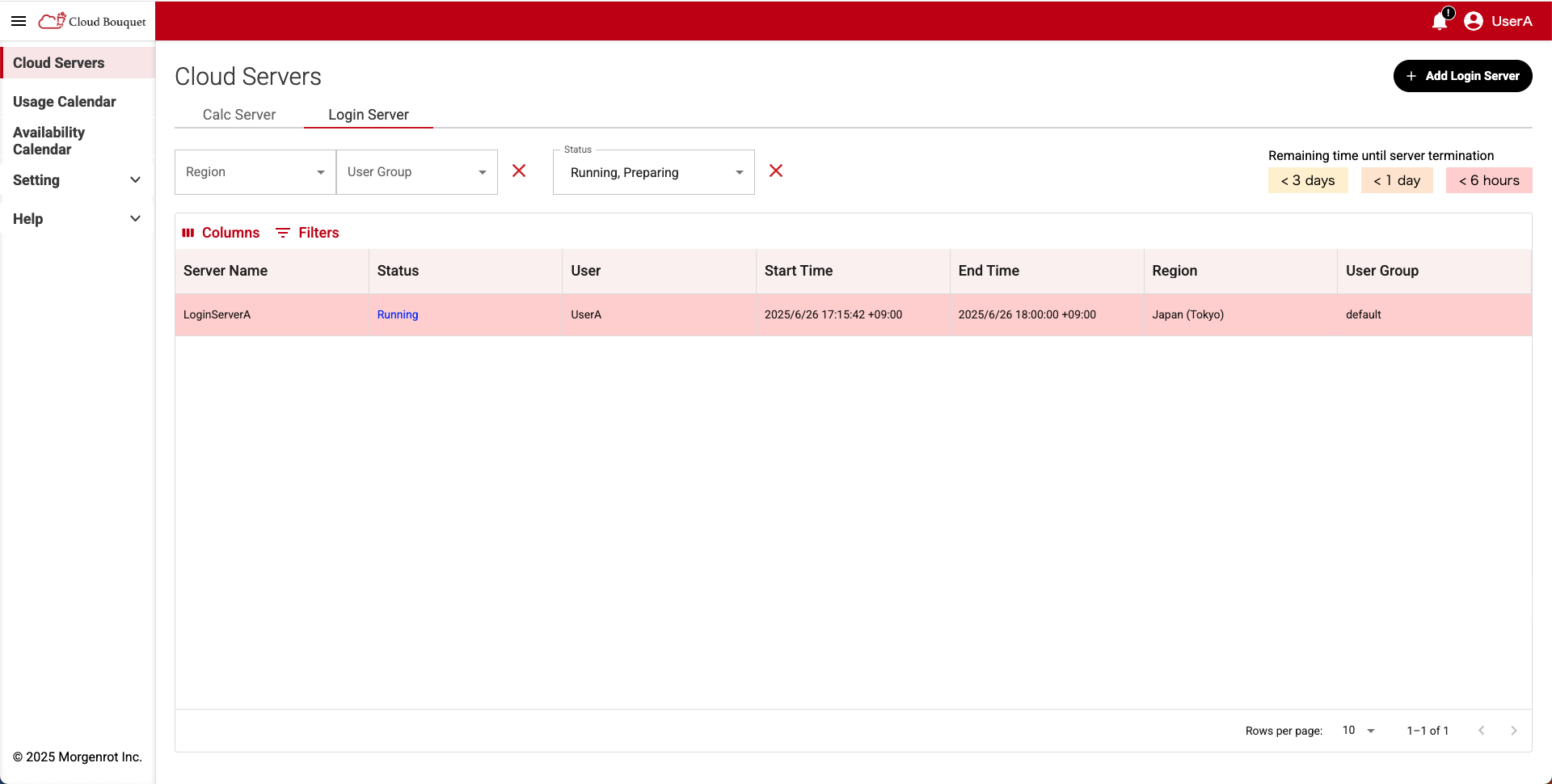Click the '1–1 of 1' pagination text
The image size is (1552, 784).
coord(1428,731)
